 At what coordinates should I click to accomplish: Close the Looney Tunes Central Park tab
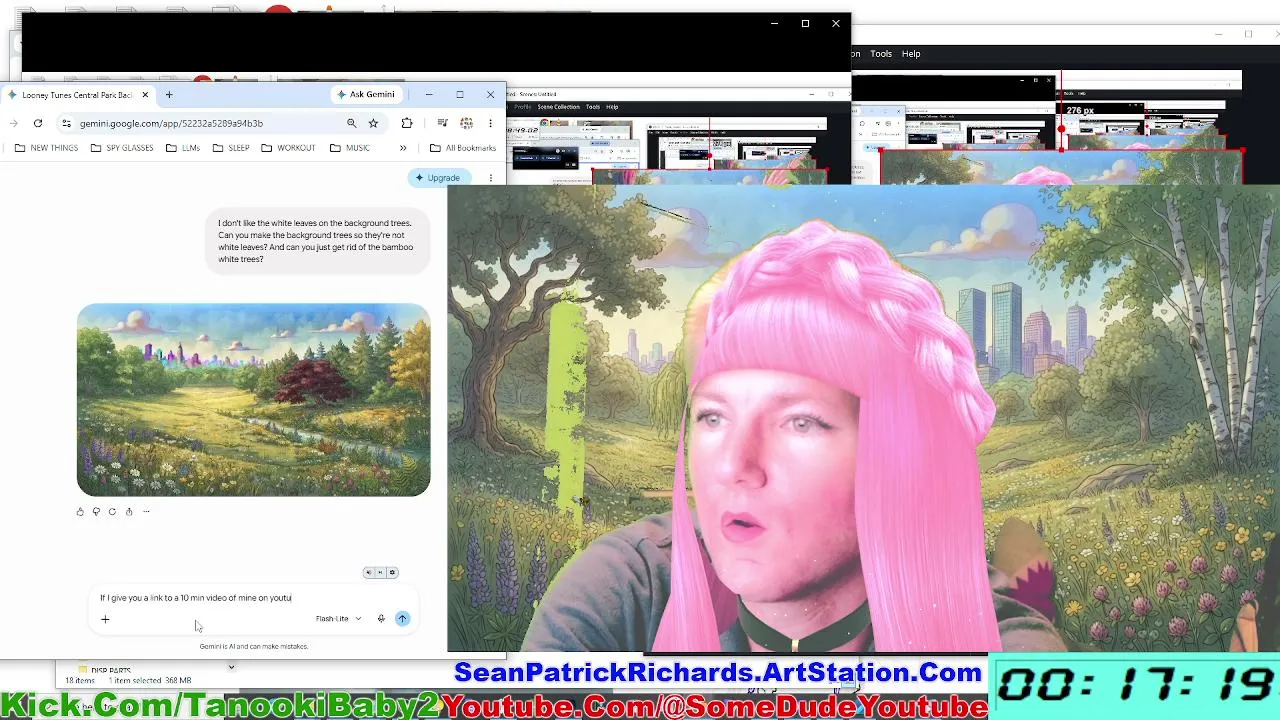[145, 95]
